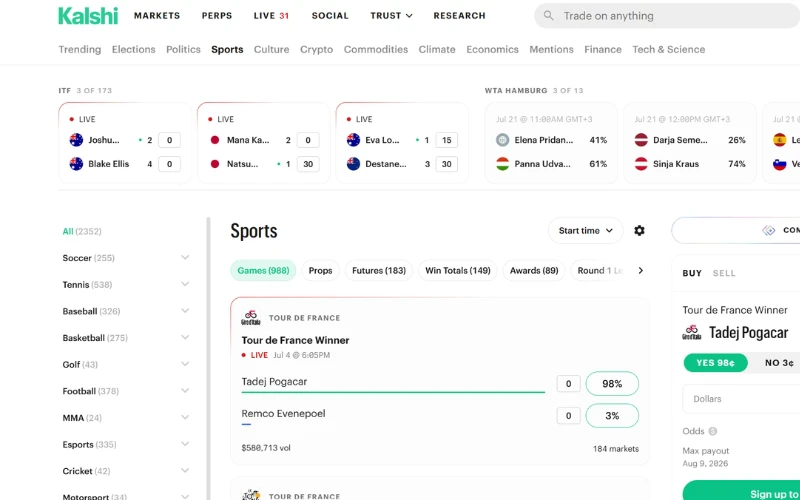800x500 pixels.
Task: Click the sidebar vertical scrollbar
Action: click(x=208, y=358)
